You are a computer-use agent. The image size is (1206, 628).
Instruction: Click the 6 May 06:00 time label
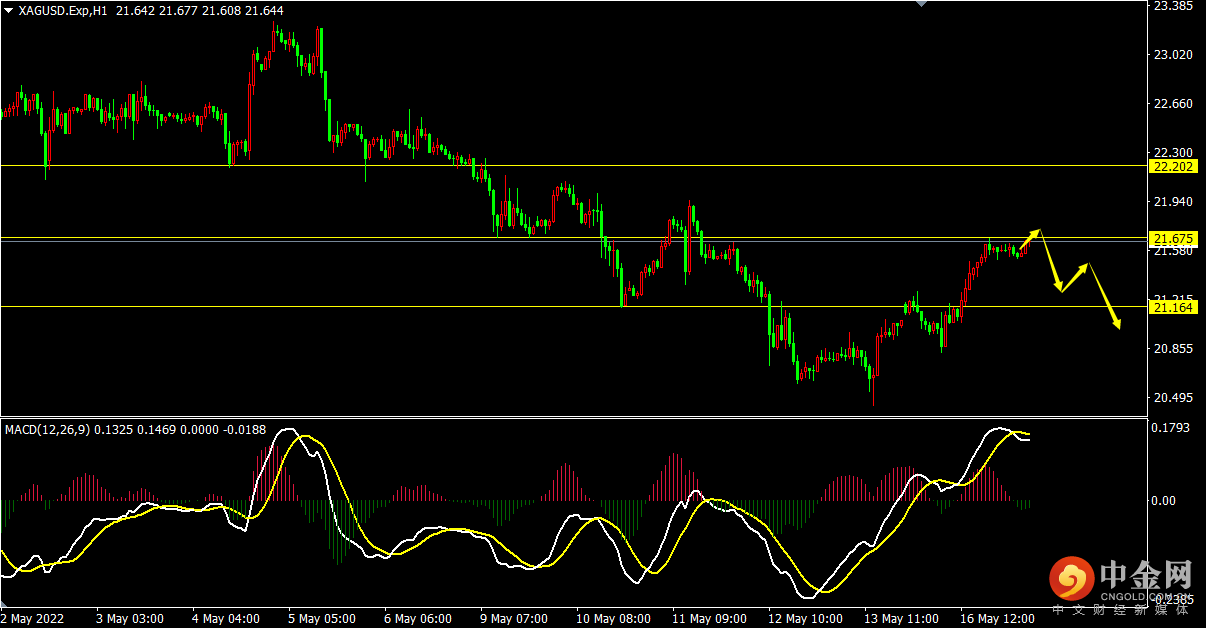[419, 619]
